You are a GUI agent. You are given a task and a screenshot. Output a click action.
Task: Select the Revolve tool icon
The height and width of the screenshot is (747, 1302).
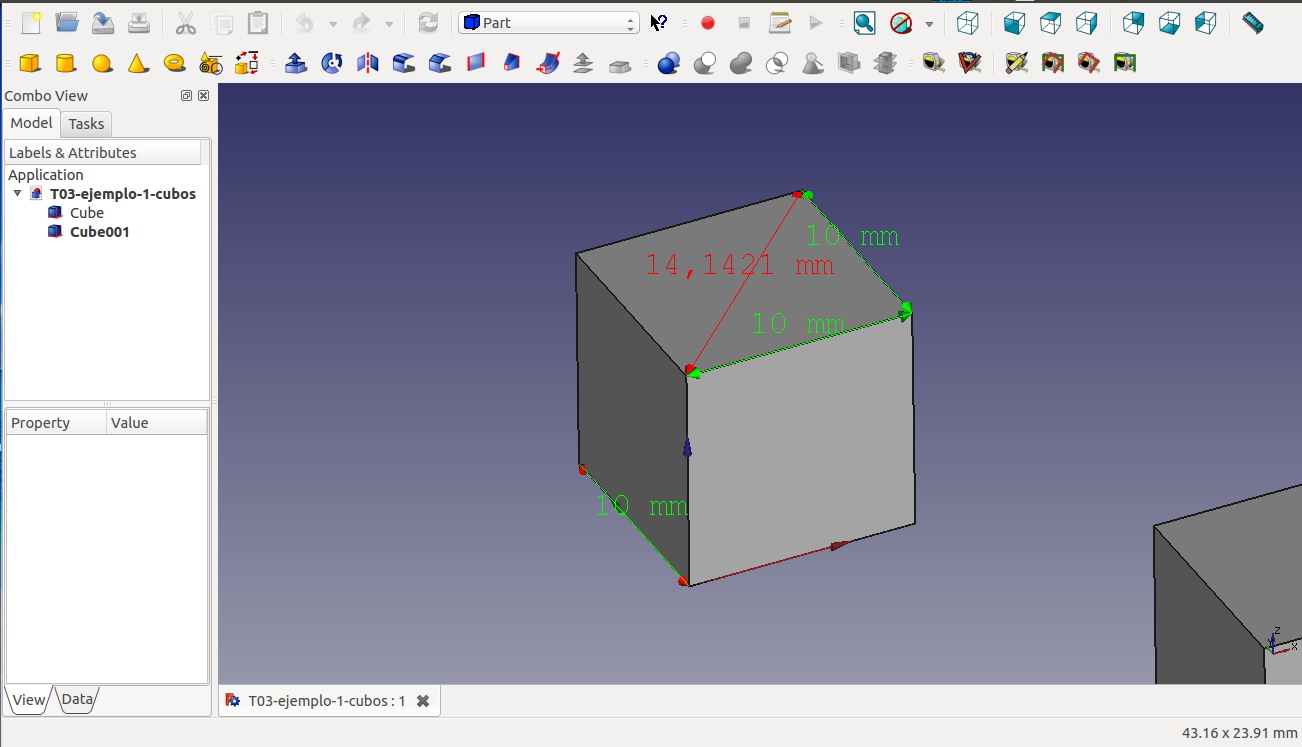point(332,64)
